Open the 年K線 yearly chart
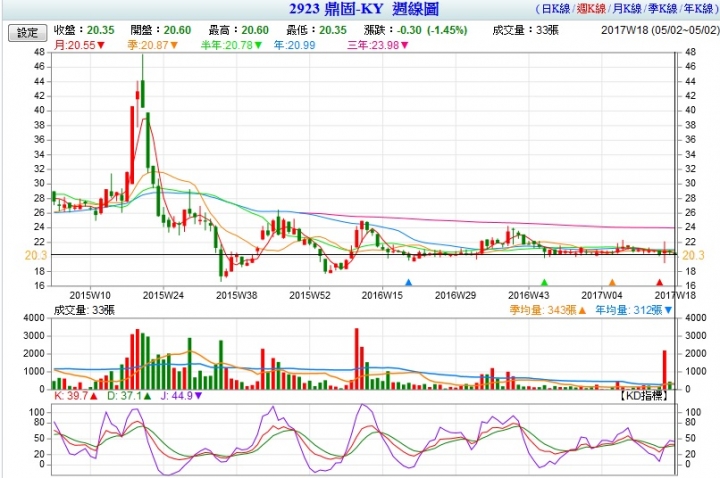The width and height of the screenshot is (720, 478). point(698,9)
